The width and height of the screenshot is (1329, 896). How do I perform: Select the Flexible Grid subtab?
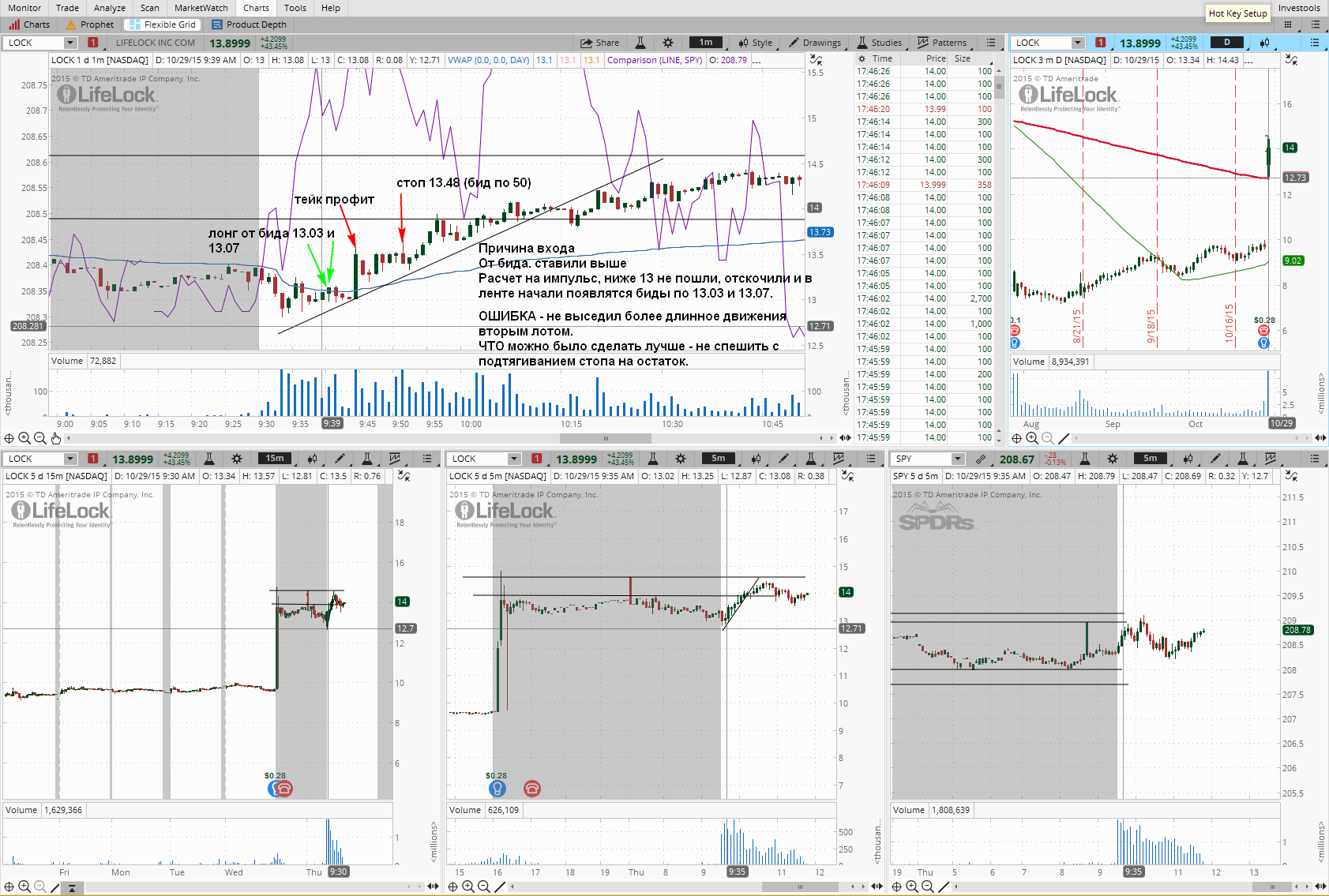162,24
